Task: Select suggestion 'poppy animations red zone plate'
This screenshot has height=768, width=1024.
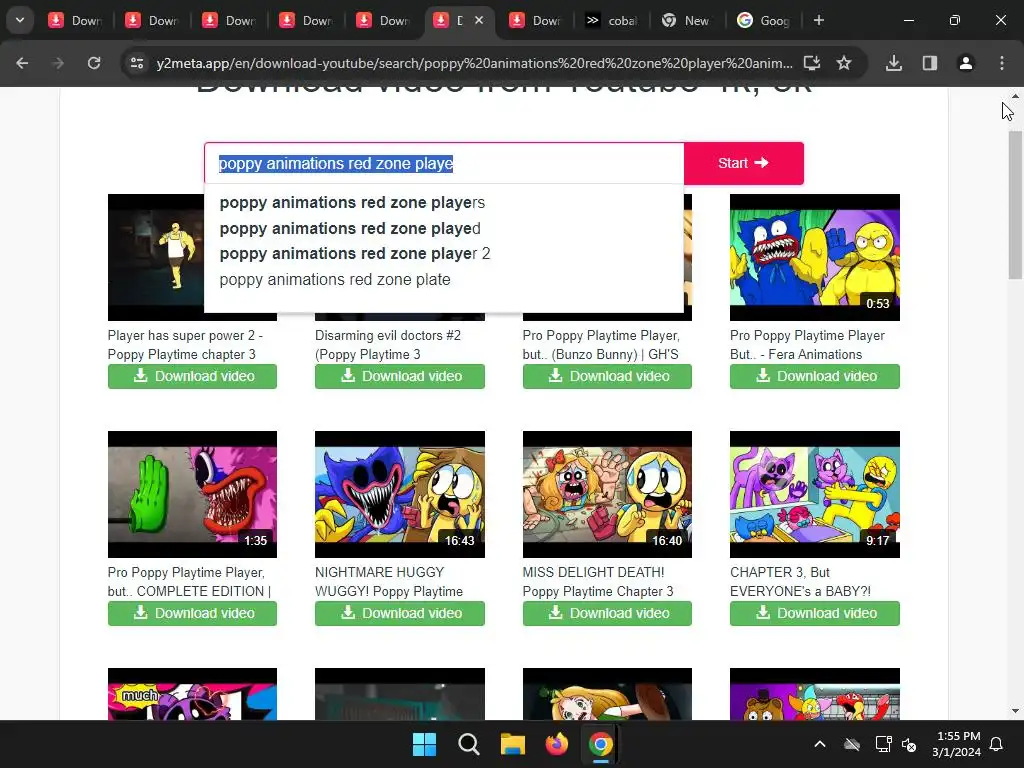Action: pos(335,280)
